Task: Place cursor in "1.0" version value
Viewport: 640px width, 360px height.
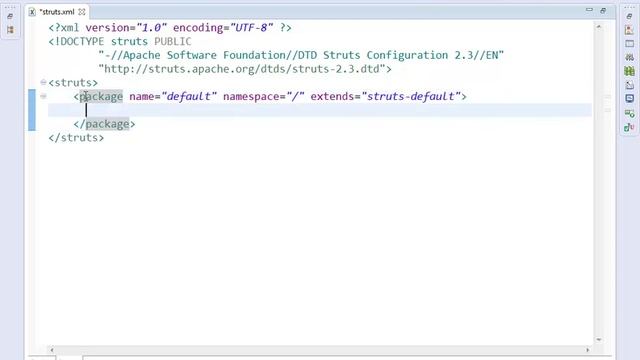Action: tap(151, 28)
